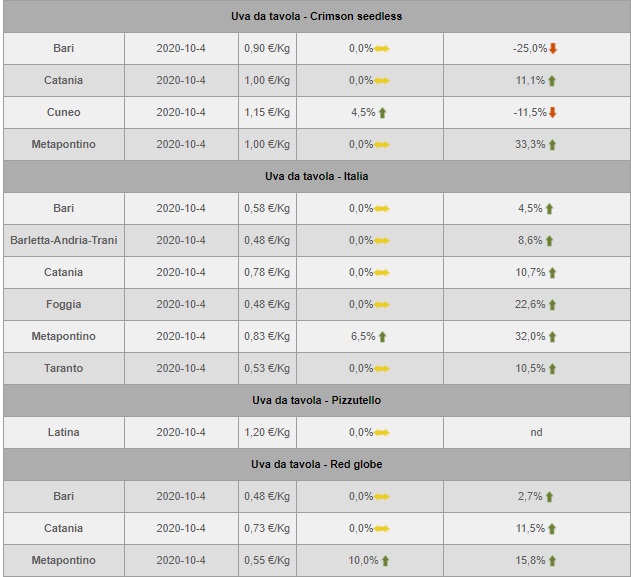631x577 pixels.
Task: Click green up arrow beside Metapontino 33,3%
Action: [x=552, y=144]
